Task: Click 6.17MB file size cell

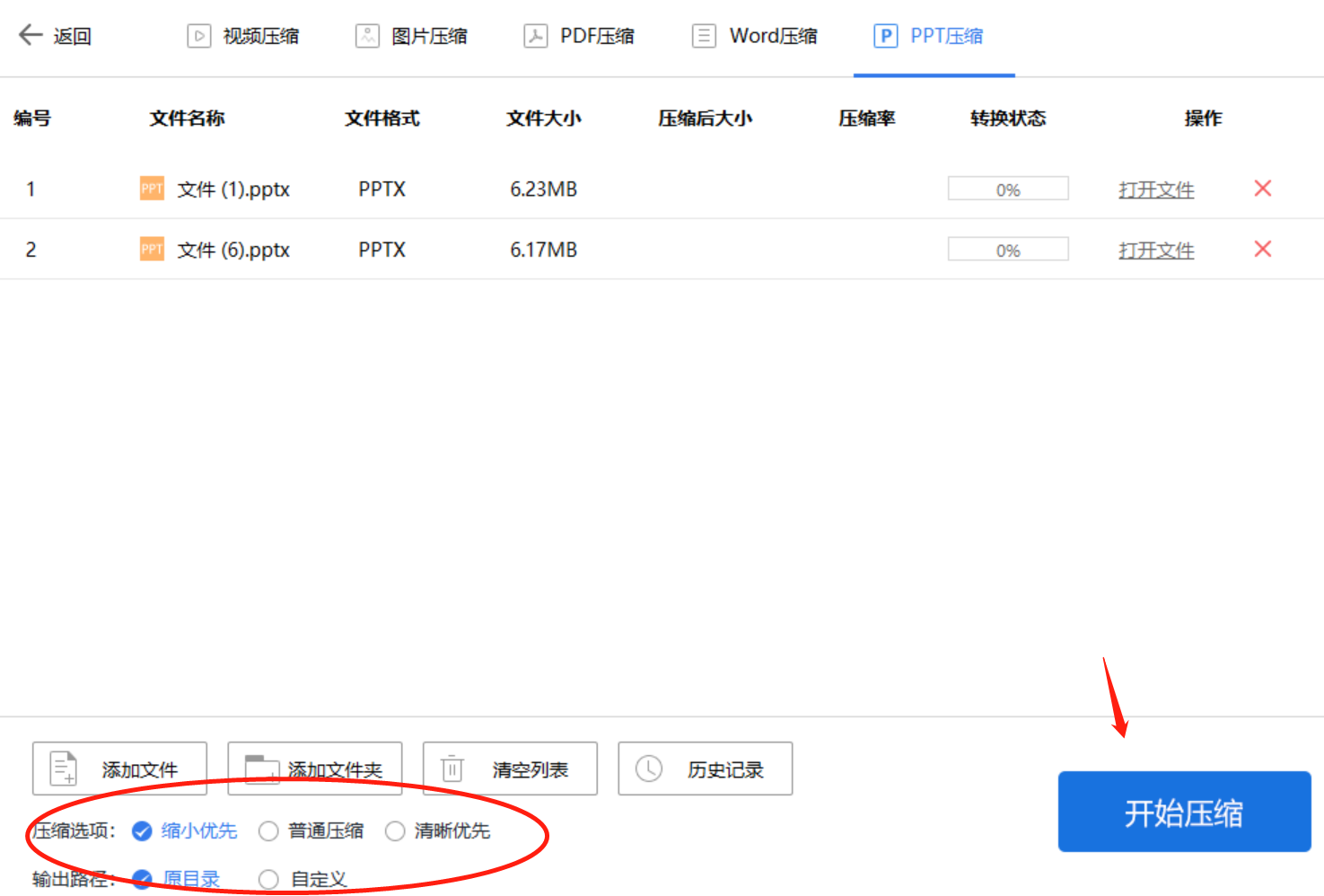Action: (x=544, y=250)
